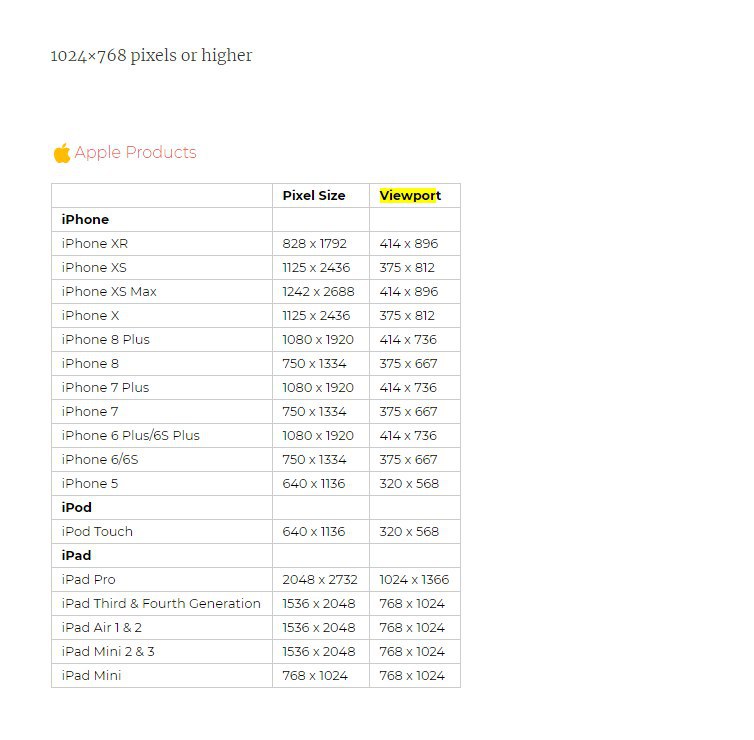Click the iPod section header row

click(256, 508)
